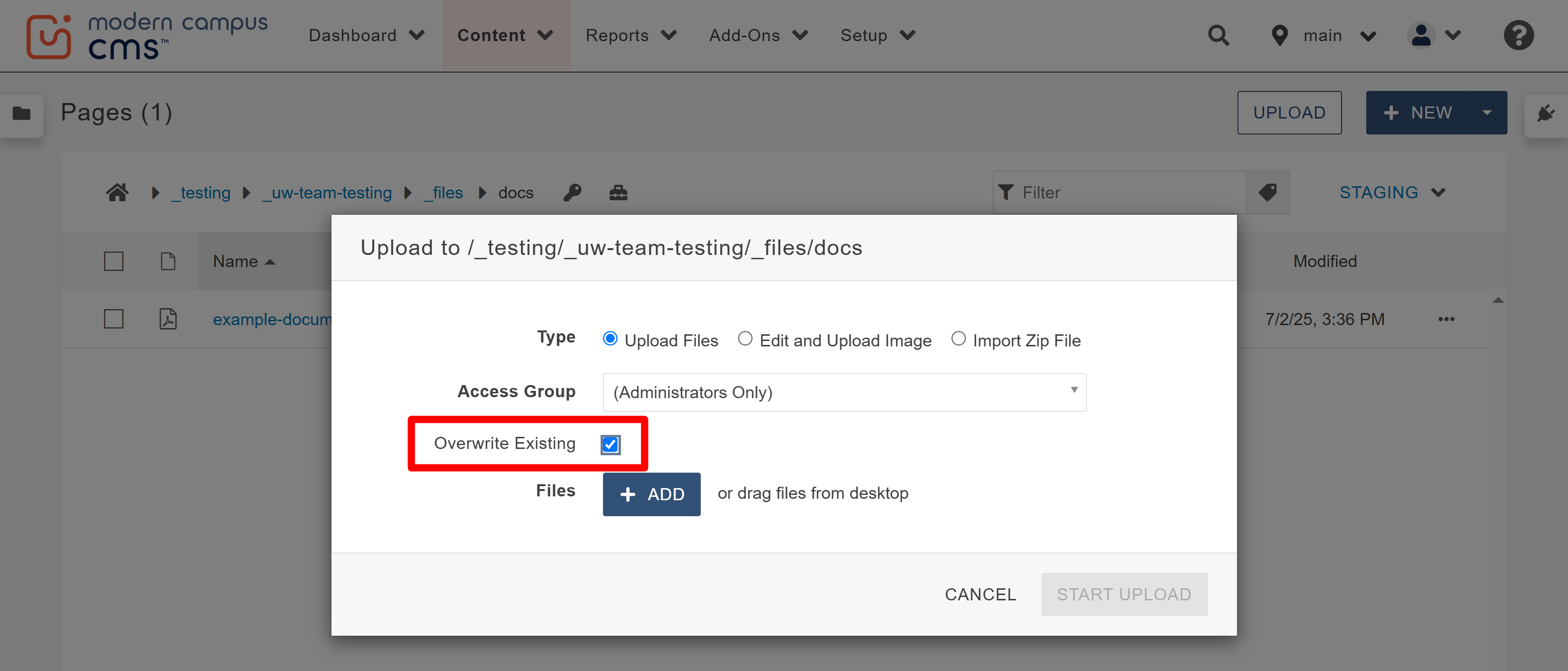Image resolution: width=1568 pixels, height=671 pixels.
Task: Click the location pin icon near main site selector
Action: coord(1280,35)
